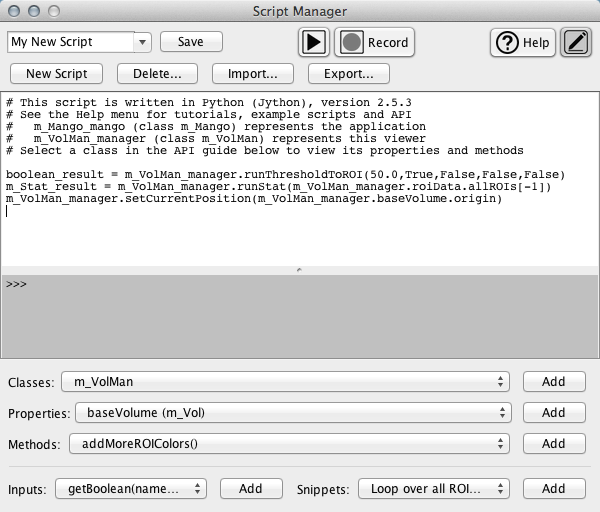
Task: Click the Delete... button
Action: [158, 73]
